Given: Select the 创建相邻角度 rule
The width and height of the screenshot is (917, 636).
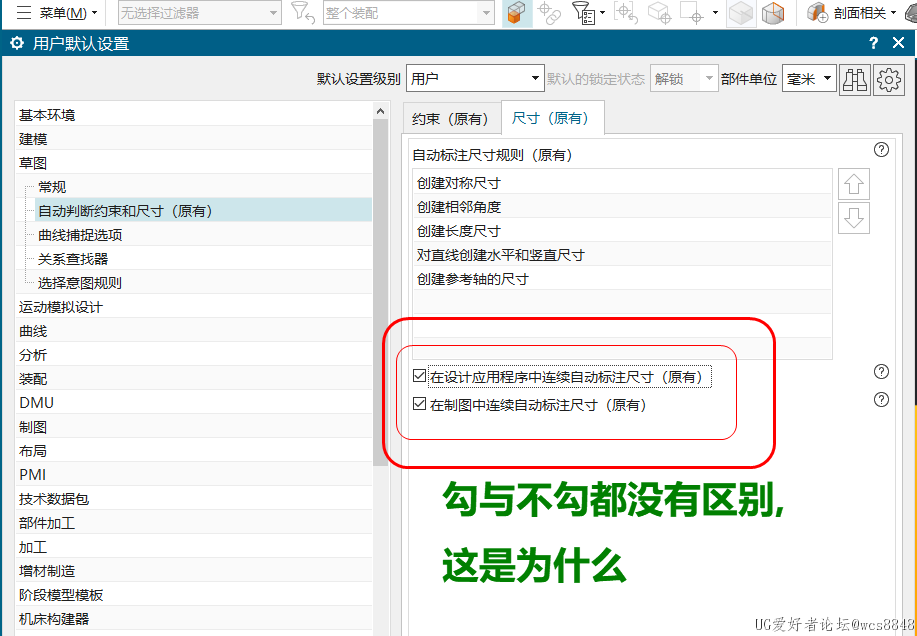Looking at the screenshot, I should pos(622,207).
